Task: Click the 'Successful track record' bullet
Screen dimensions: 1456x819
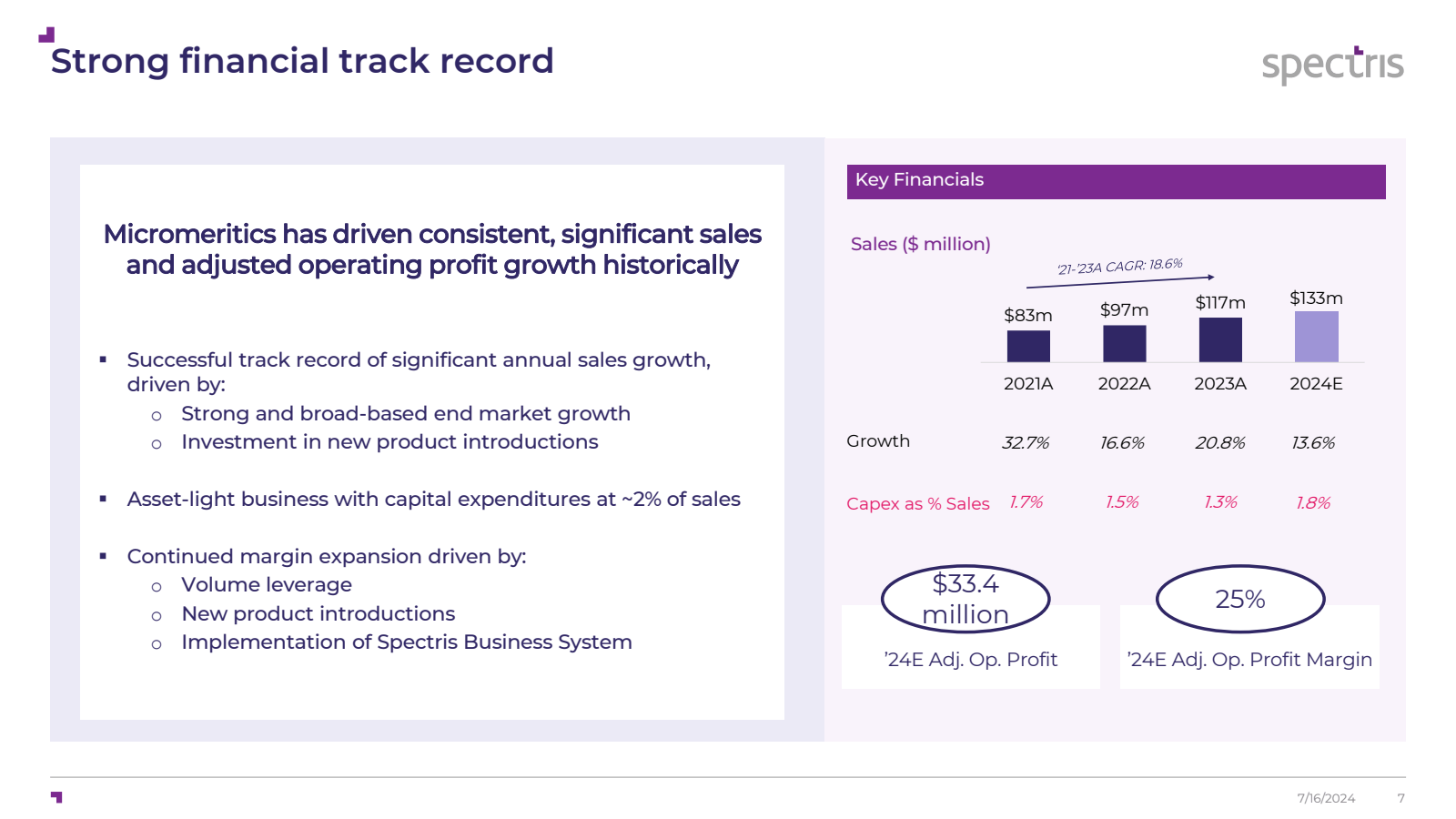Action: [x=419, y=372]
